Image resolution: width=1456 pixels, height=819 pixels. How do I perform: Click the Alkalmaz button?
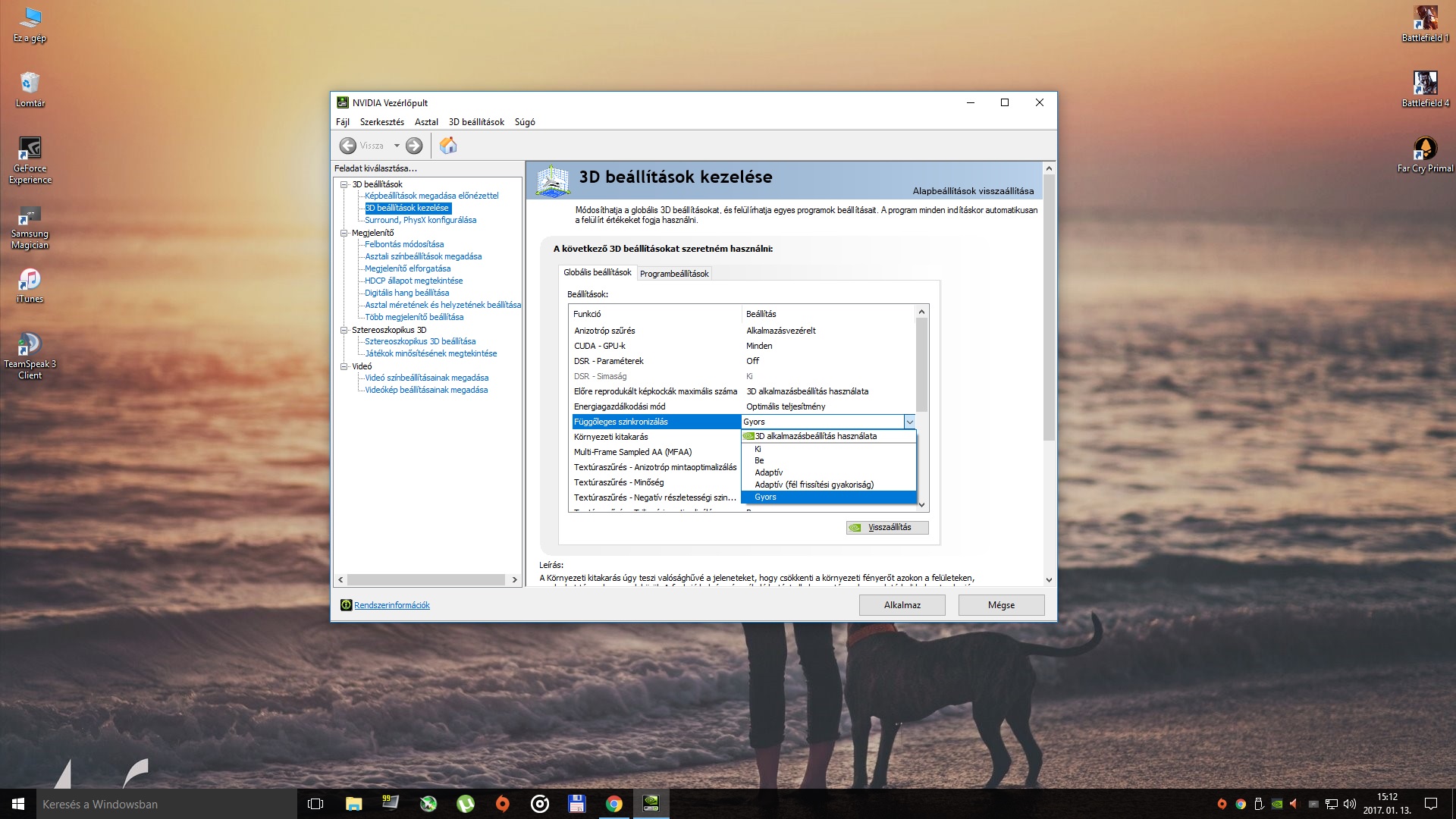click(x=902, y=605)
